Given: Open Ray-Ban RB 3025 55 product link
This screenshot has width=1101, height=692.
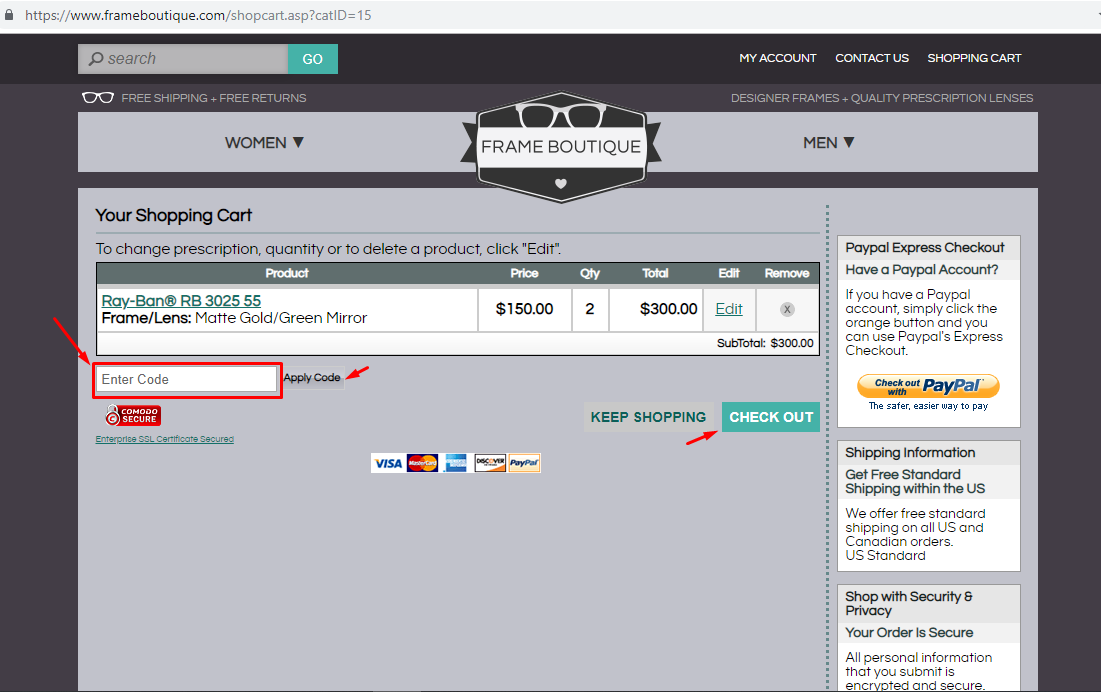Looking at the screenshot, I should coord(181,300).
